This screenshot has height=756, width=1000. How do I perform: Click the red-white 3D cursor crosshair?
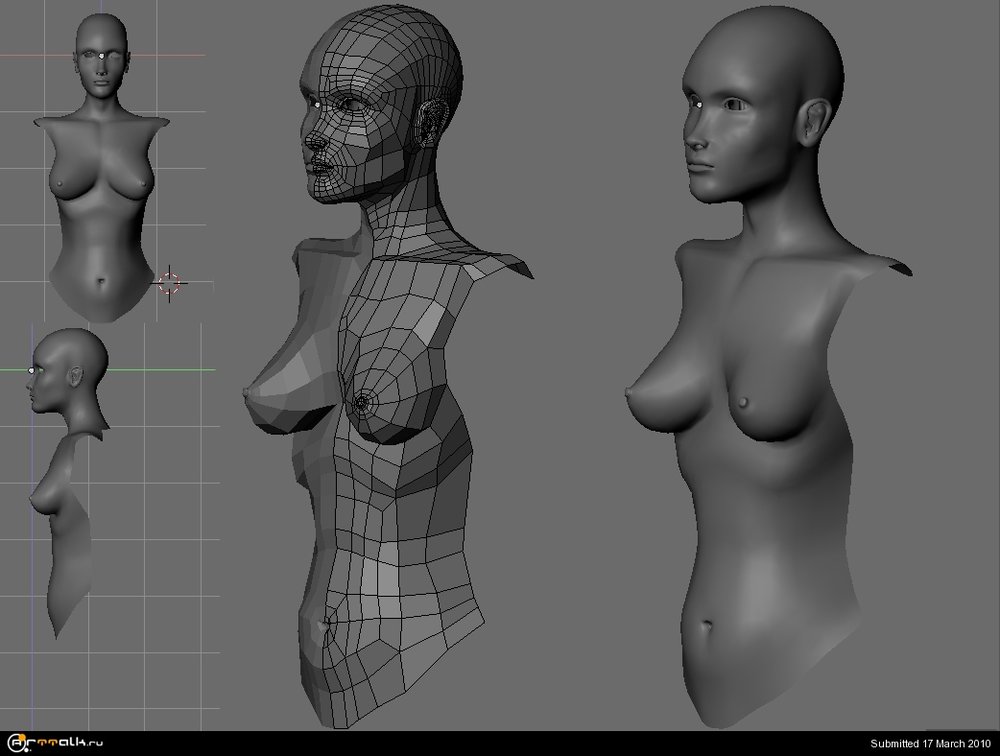tap(170, 283)
